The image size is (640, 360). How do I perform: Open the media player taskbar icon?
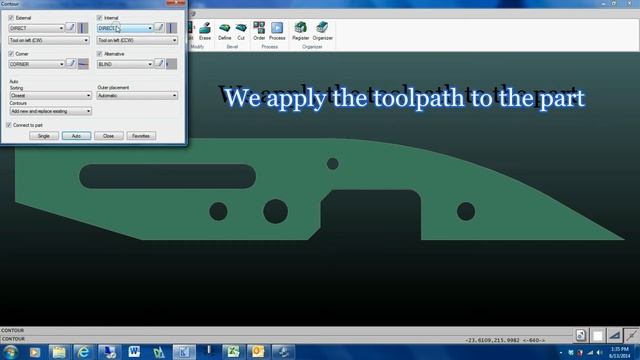point(34,352)
